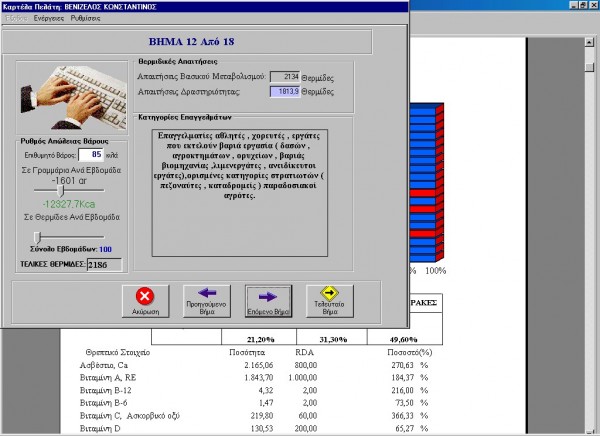Adjust the calories-per-week slider handle
The image size is (600, 436).
point(38,236)
